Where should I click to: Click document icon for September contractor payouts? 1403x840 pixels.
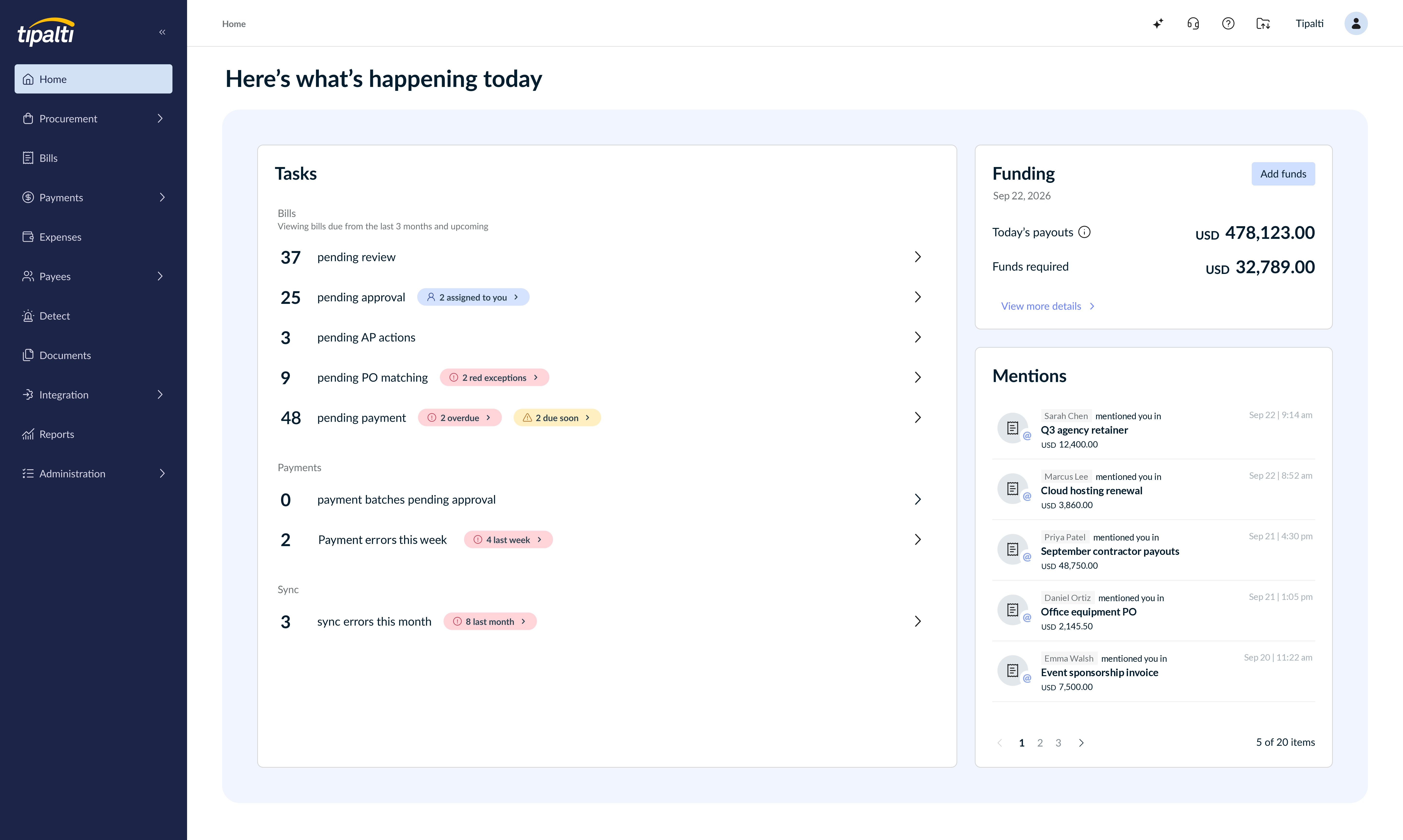[1013, 549]
